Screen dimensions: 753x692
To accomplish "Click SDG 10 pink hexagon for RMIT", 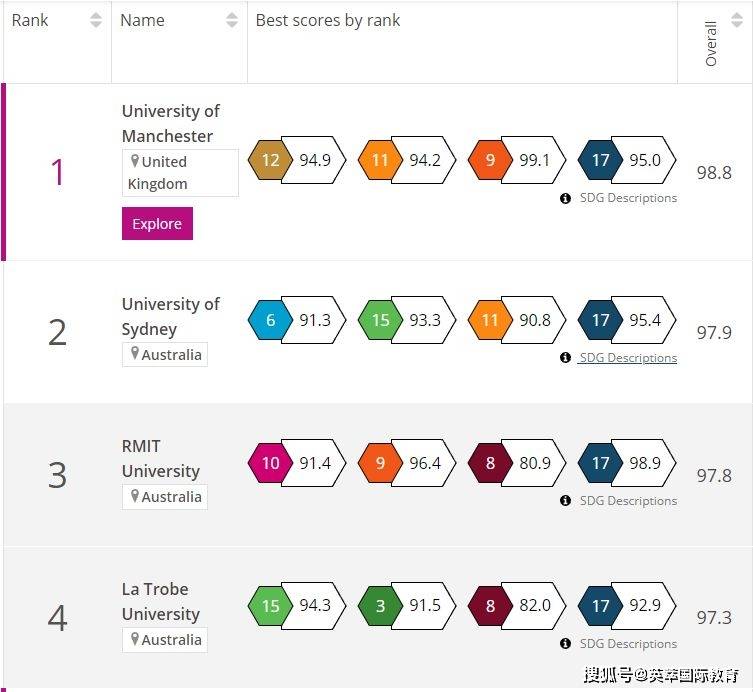I will click(270, 463).
